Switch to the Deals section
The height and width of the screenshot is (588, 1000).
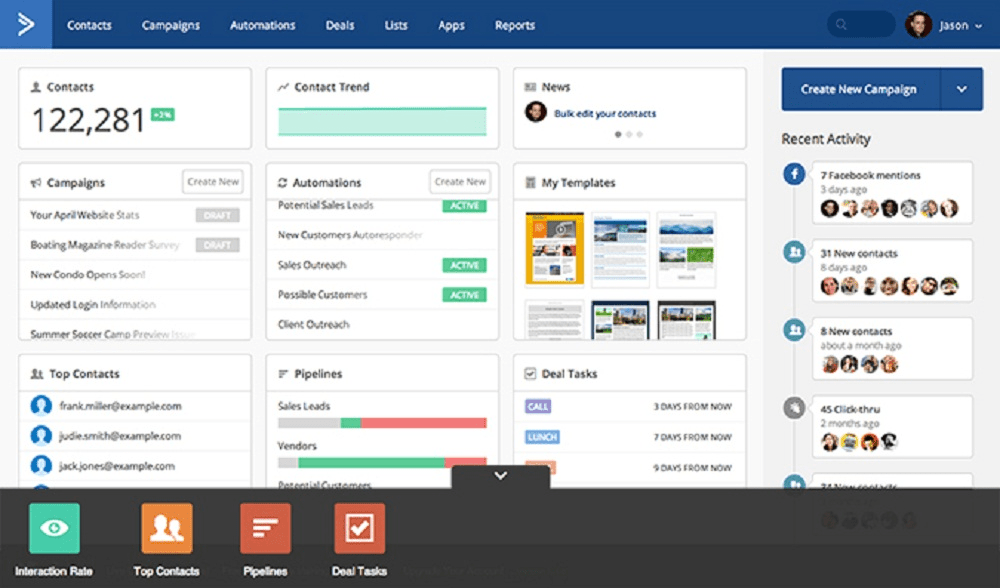tap(339, 25)
